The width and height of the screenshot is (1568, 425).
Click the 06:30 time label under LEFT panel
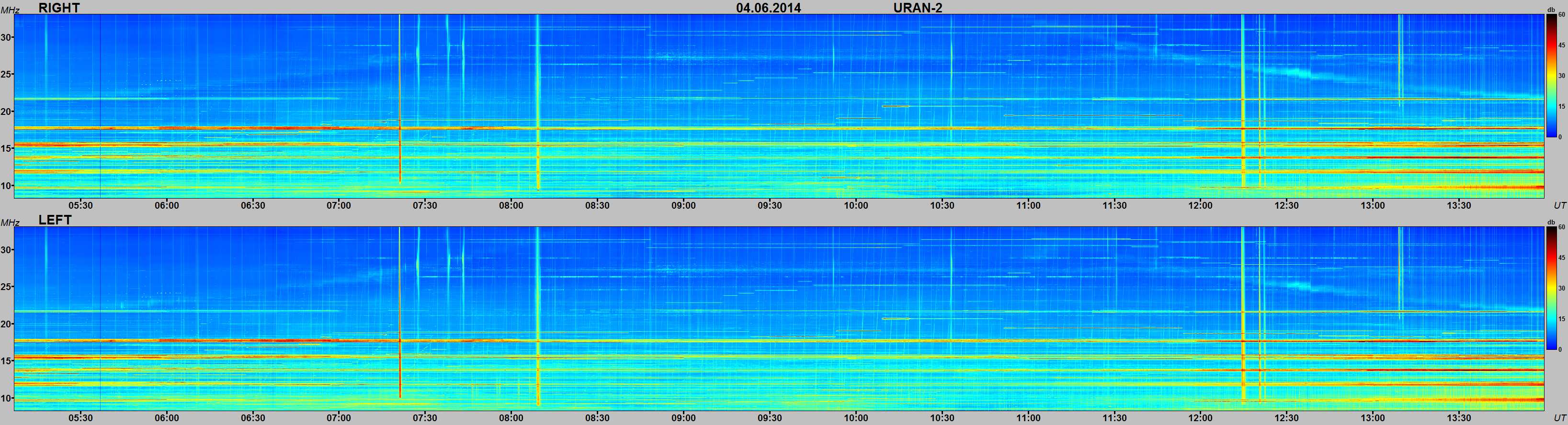(x=252, y=418)
